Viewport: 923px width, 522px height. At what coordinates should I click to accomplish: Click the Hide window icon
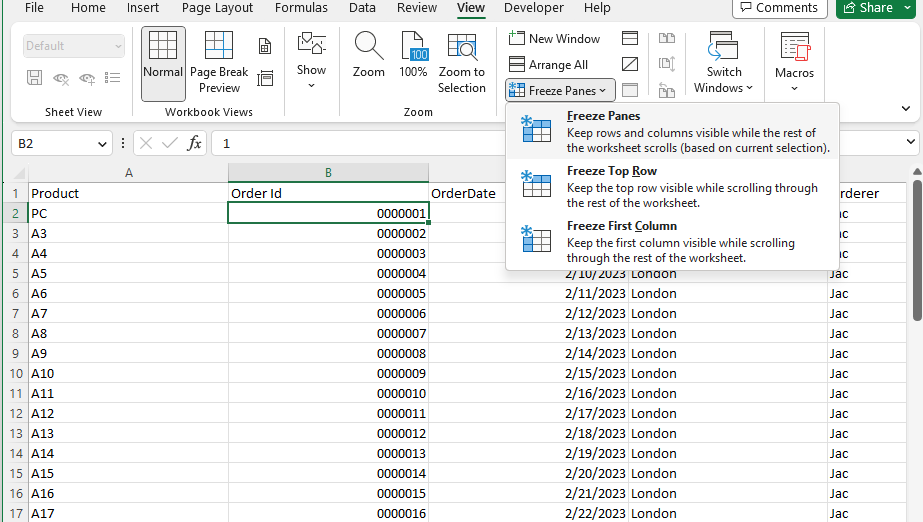tap(630, 64)
